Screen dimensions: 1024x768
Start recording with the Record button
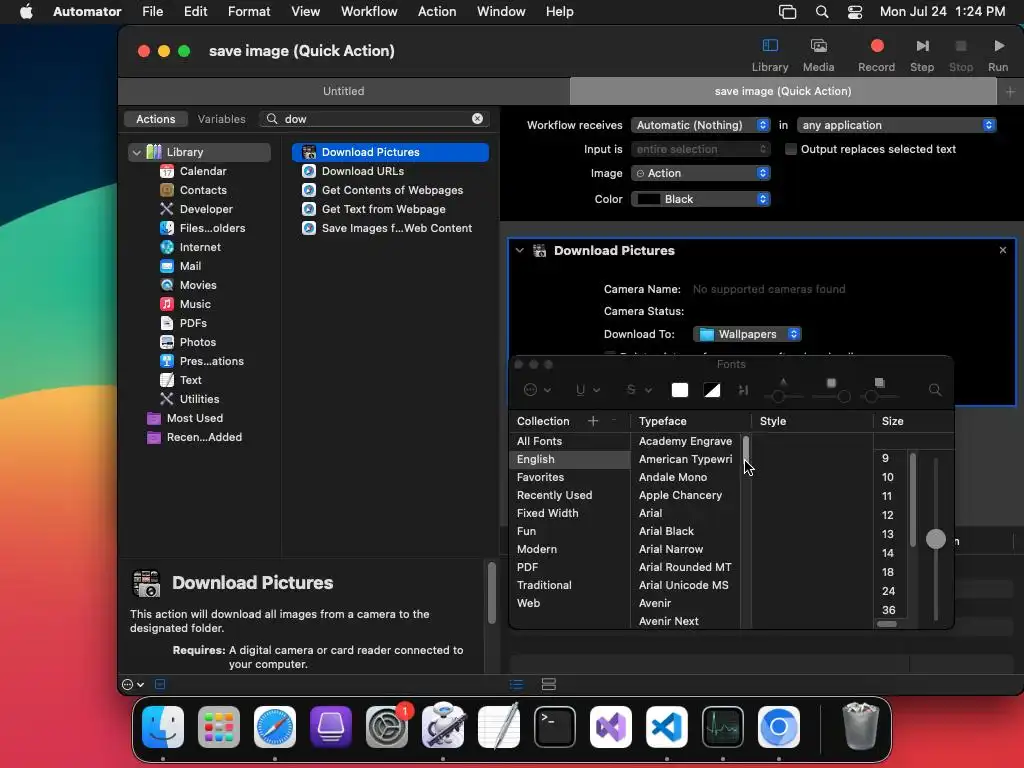pyautogui.click(x=876, y=55)
